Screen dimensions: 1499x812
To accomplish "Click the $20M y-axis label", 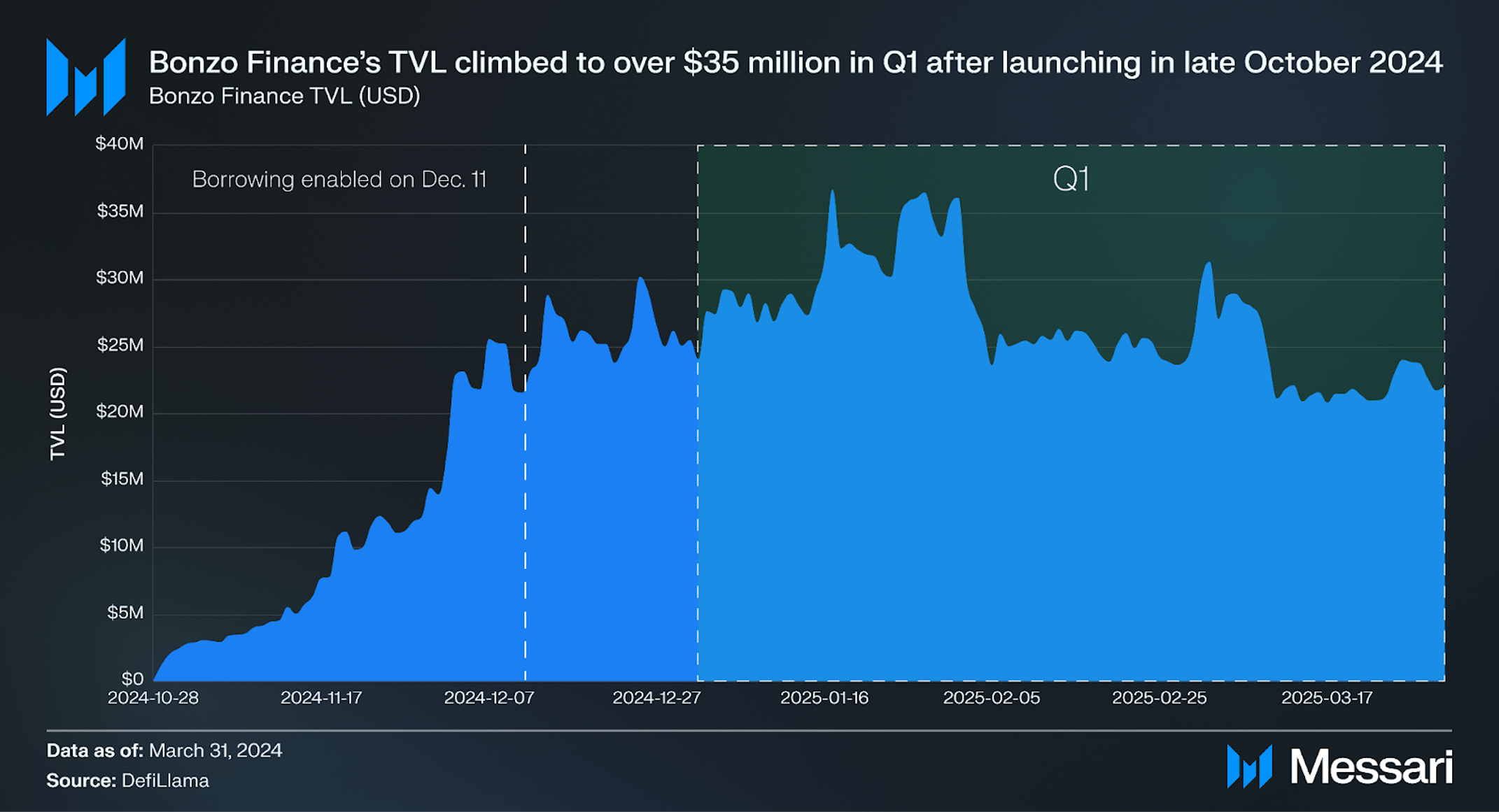I will (x=120, y=411).
